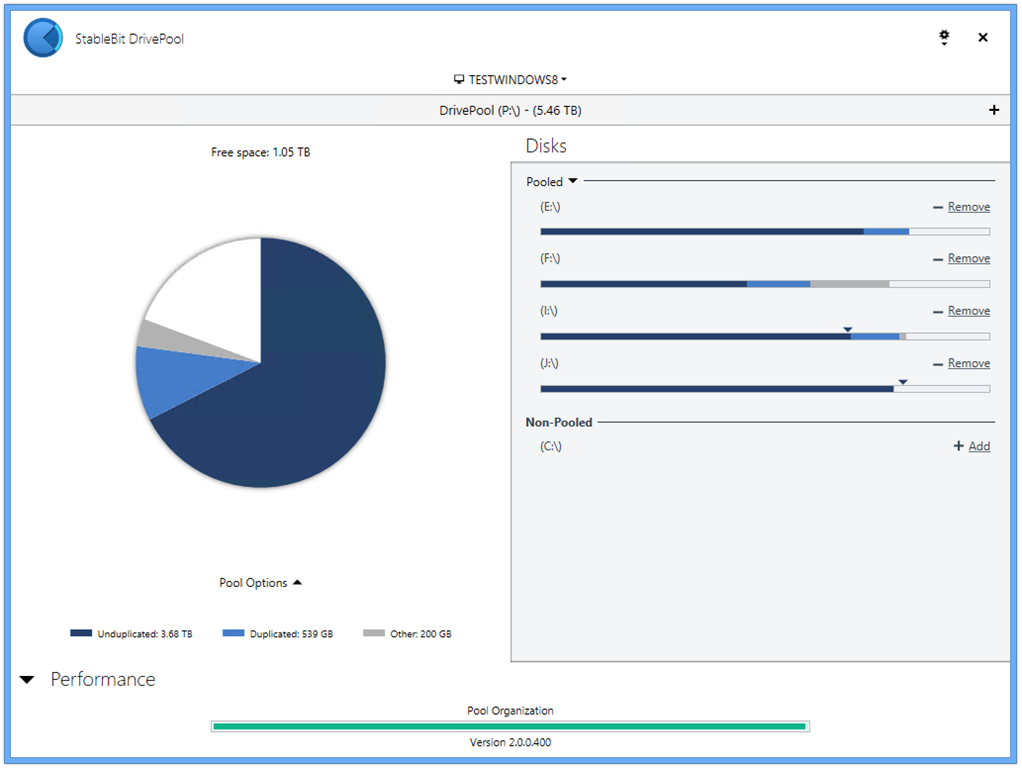Viewport: 1022px width, 768px height.
Task: Click the Other: 200 GB label
Action: pyautogui.click(x=420, y=634)
